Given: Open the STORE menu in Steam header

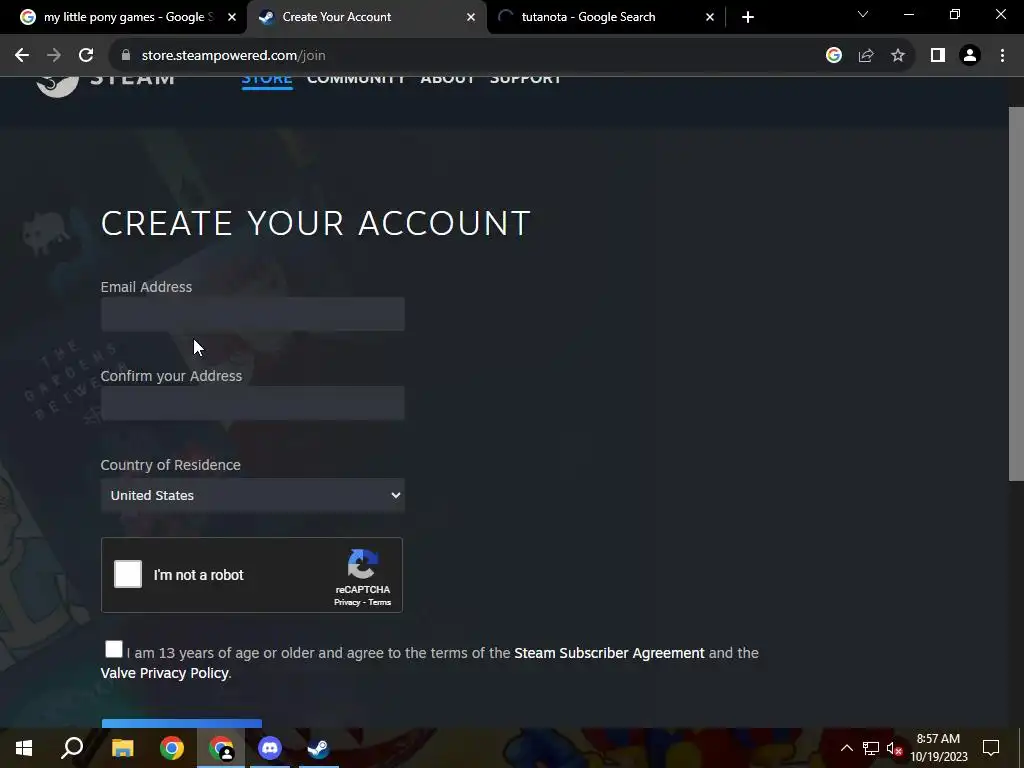Looking at the screenshot, I should (x=266, y=79).
